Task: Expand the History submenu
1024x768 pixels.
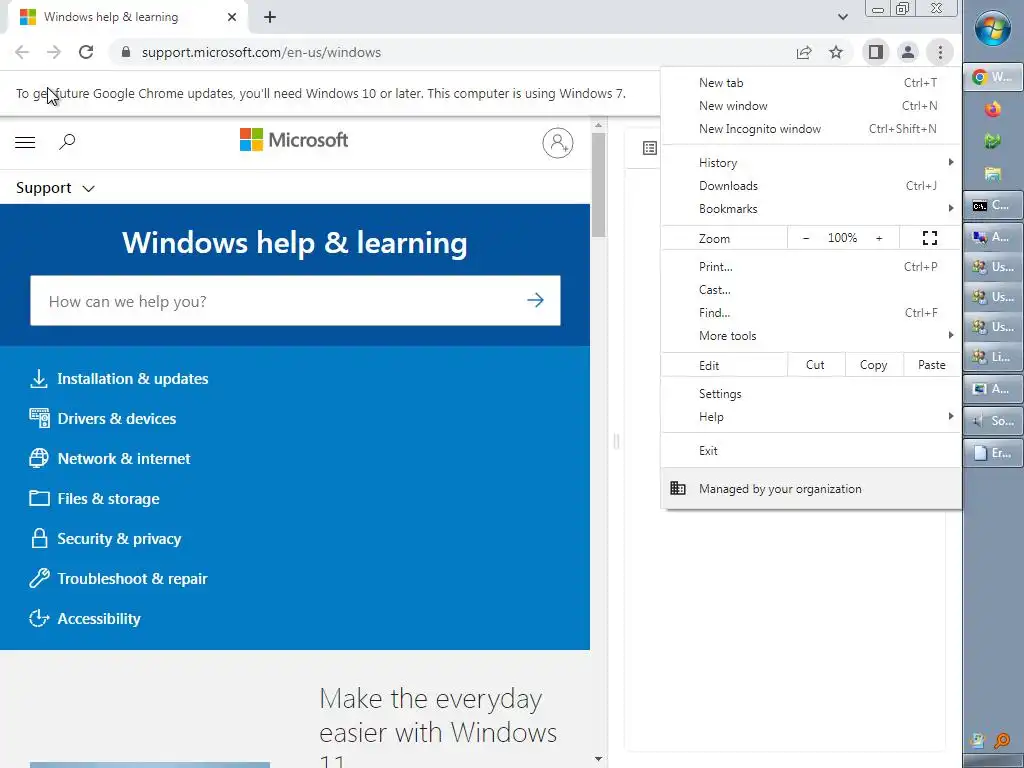Action: click(x=811, y=163)
